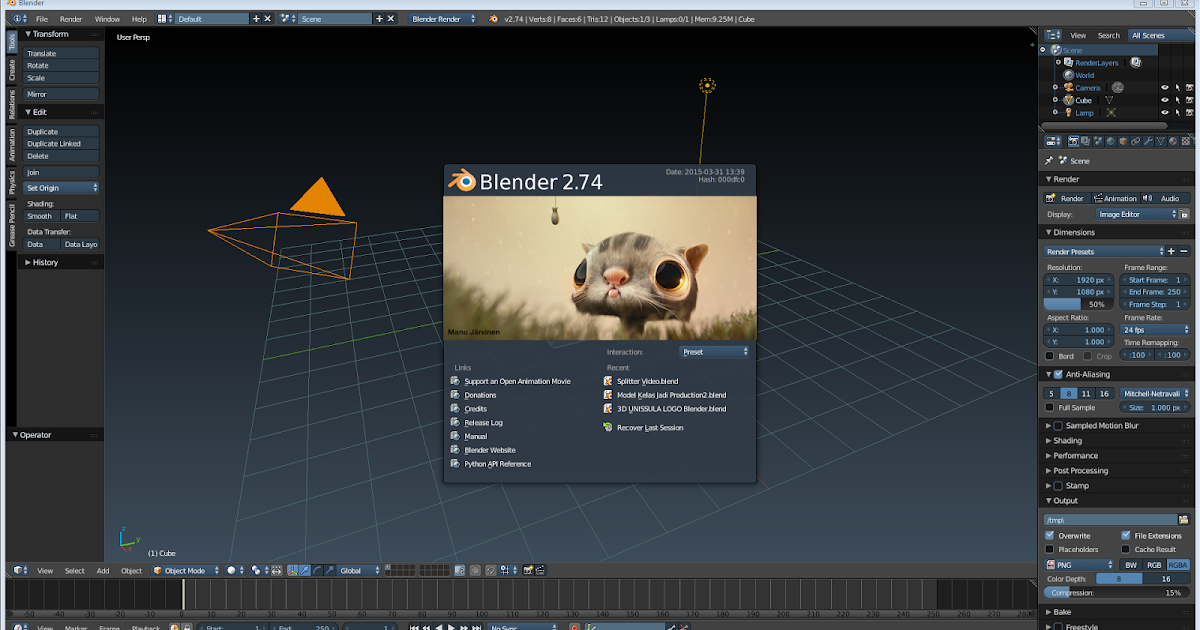Switch to Render properties camera icon
1200x630 pixels.
[1073, 140]
